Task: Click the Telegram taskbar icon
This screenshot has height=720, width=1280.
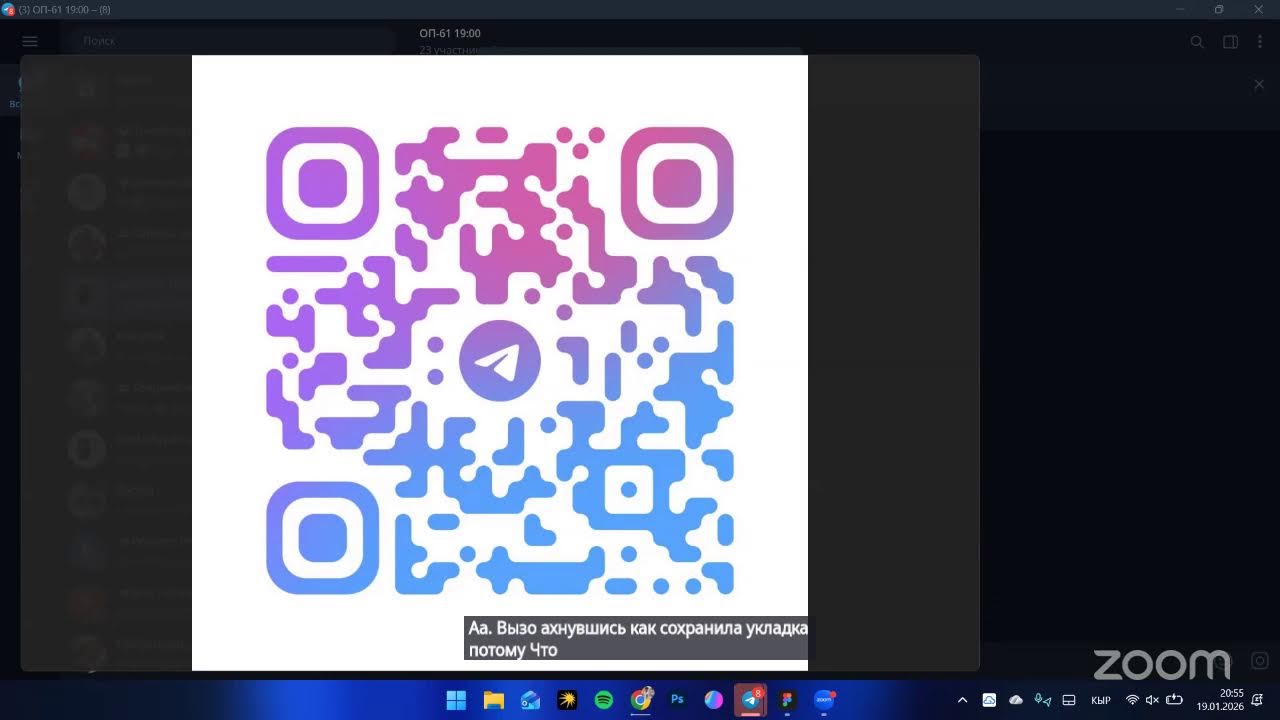Action: click(x=750, y=700)
